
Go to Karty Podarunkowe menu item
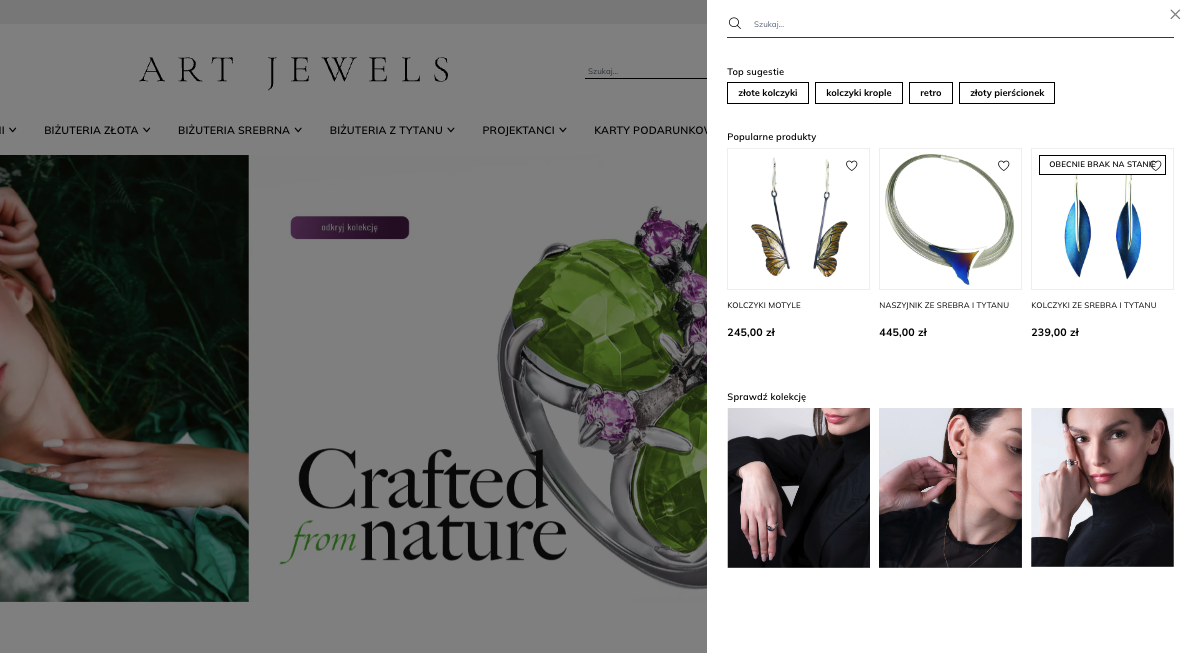pyautogui.click(x=651, y=130)
